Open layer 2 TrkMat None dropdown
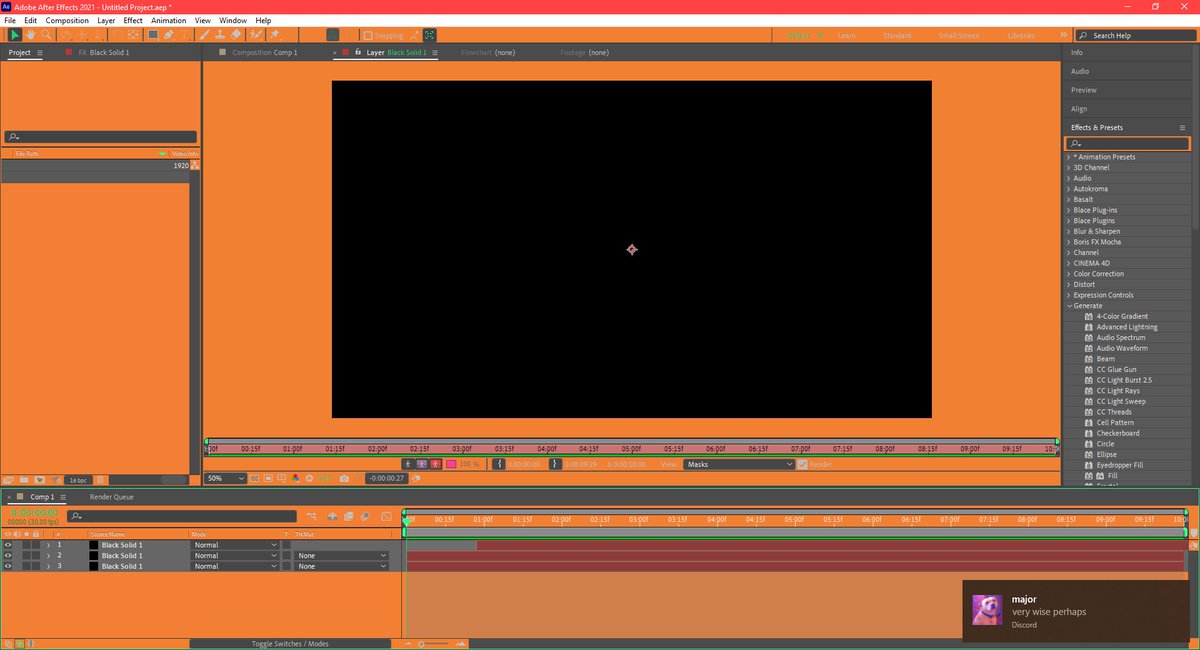Viewport: 1200px width, 650px height. pyautogui.click(x=341, y=556)
